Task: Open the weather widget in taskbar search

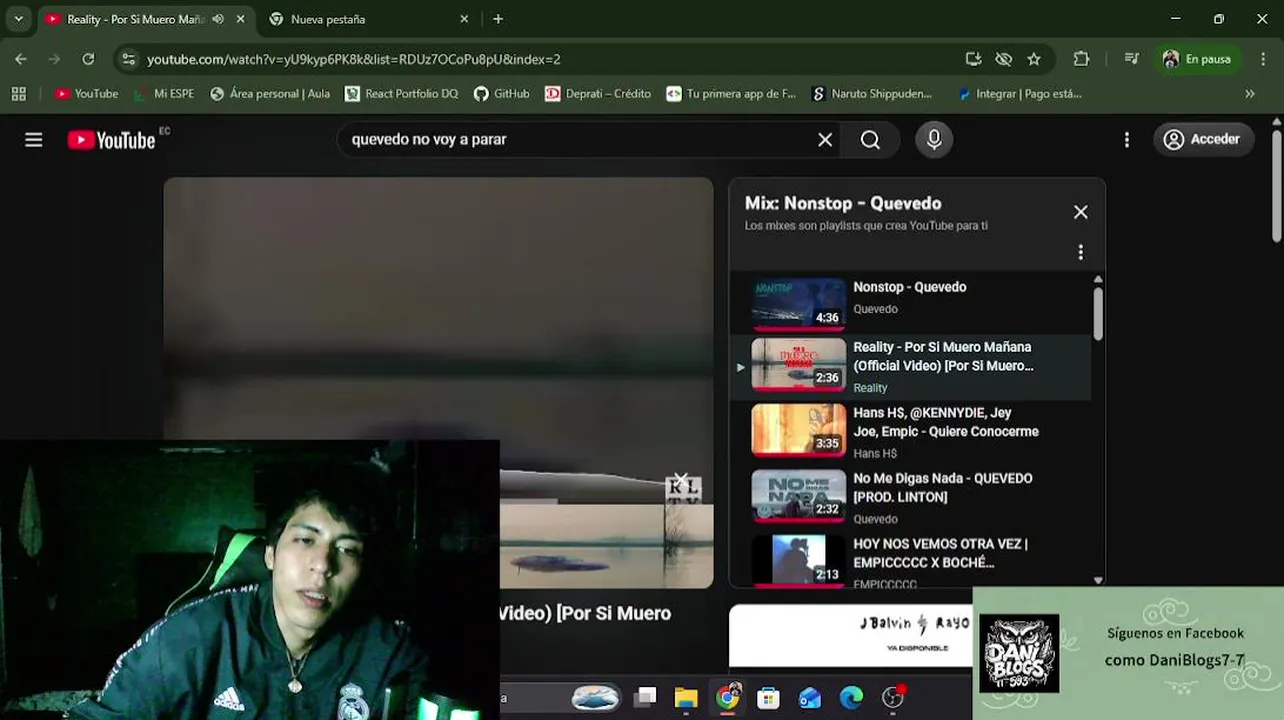Action: 595,697
